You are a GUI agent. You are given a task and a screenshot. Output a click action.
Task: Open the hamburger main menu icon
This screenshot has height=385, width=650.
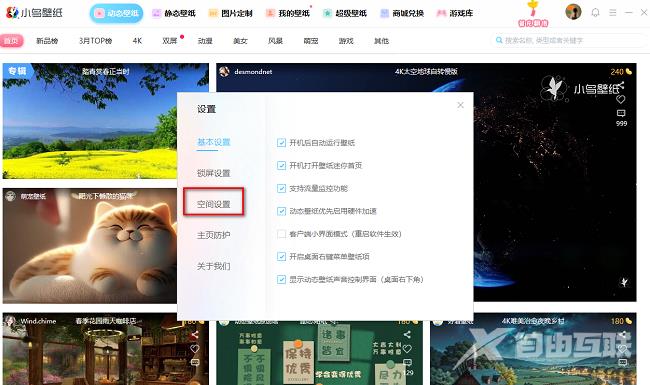point(613,13)
